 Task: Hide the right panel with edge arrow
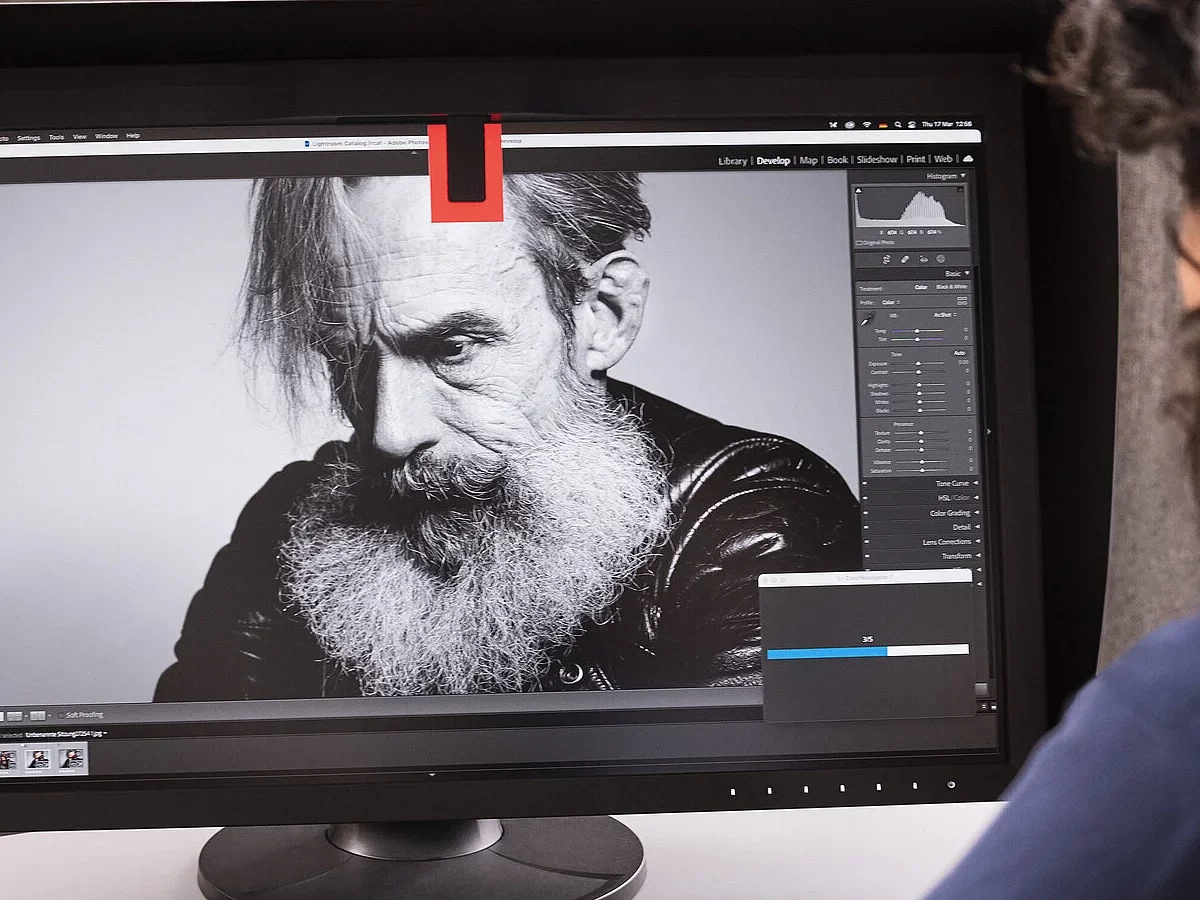[990, 432]
